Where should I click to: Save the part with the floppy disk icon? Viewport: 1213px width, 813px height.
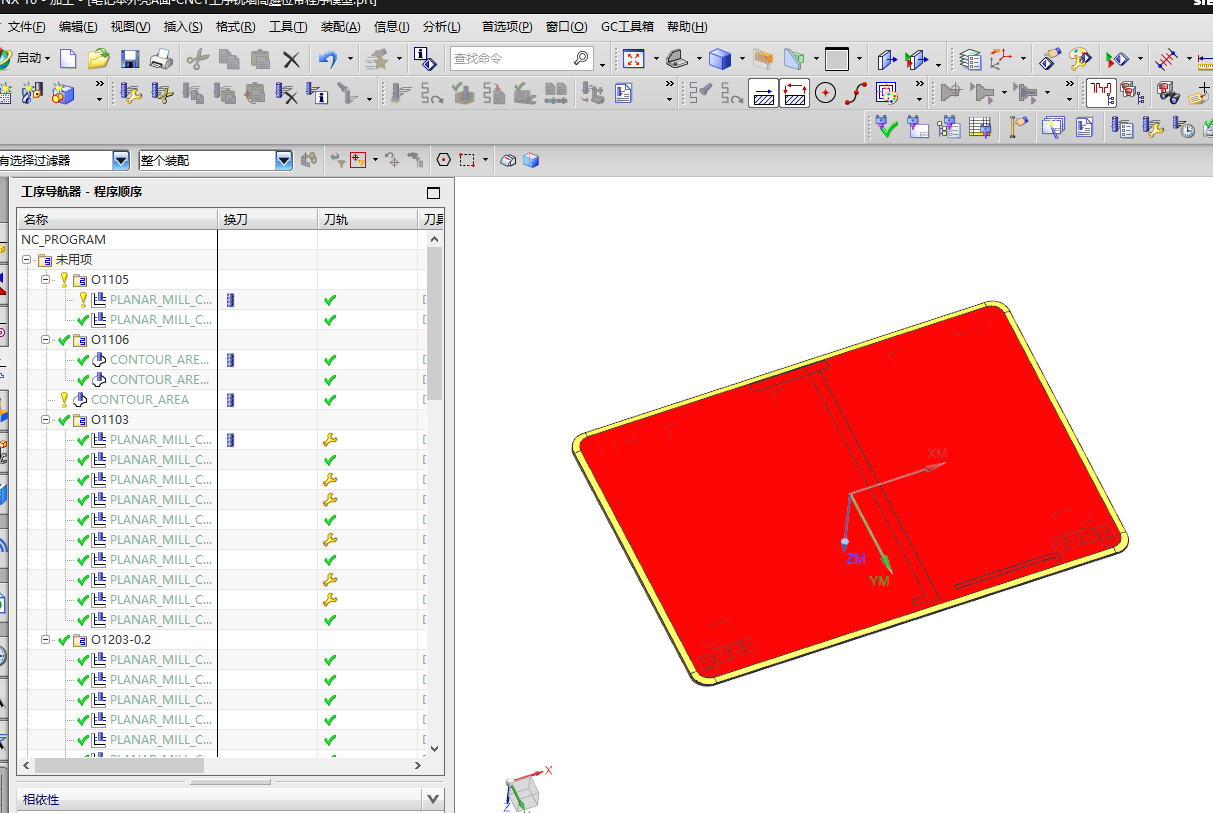point(130,59)
